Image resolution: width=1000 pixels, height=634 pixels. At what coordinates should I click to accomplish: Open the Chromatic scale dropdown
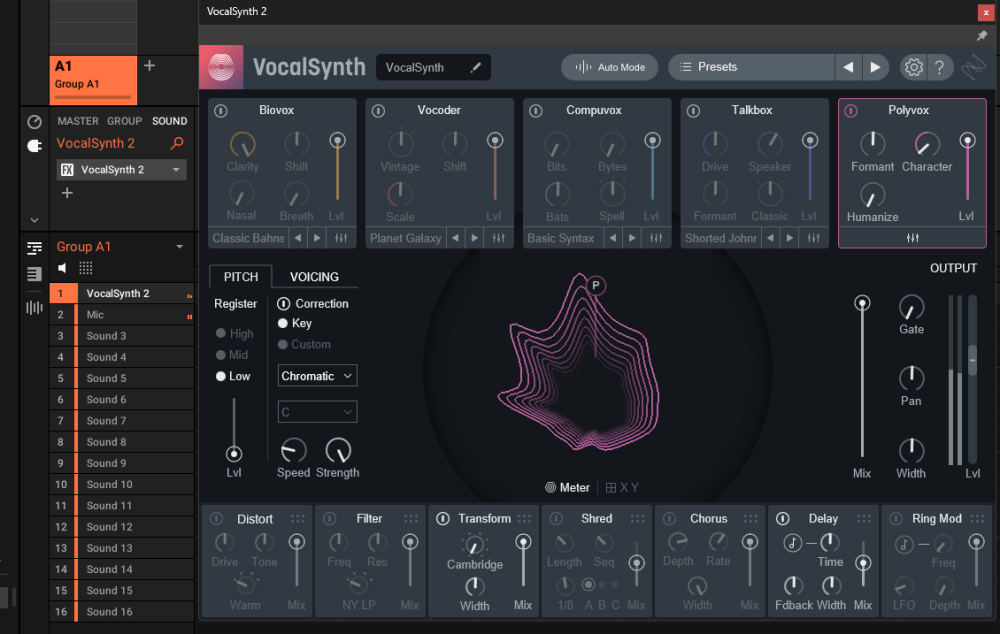[317, 376]
